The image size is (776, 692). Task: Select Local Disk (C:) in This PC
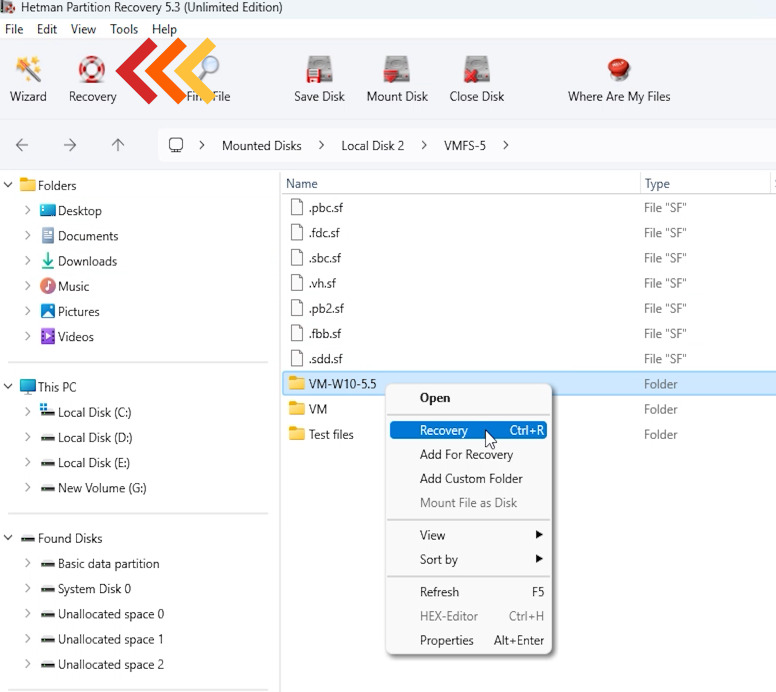94,412
